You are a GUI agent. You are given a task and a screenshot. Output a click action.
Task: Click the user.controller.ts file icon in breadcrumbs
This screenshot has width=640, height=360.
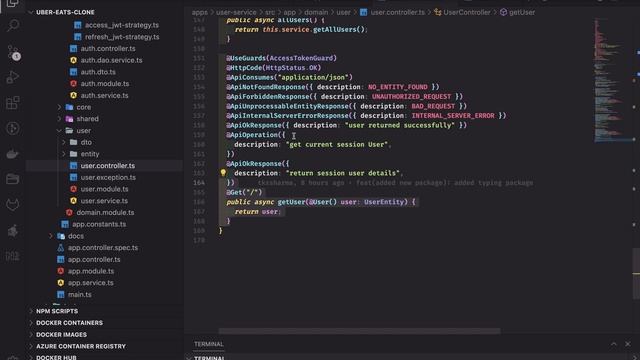(x=363, y=12)
